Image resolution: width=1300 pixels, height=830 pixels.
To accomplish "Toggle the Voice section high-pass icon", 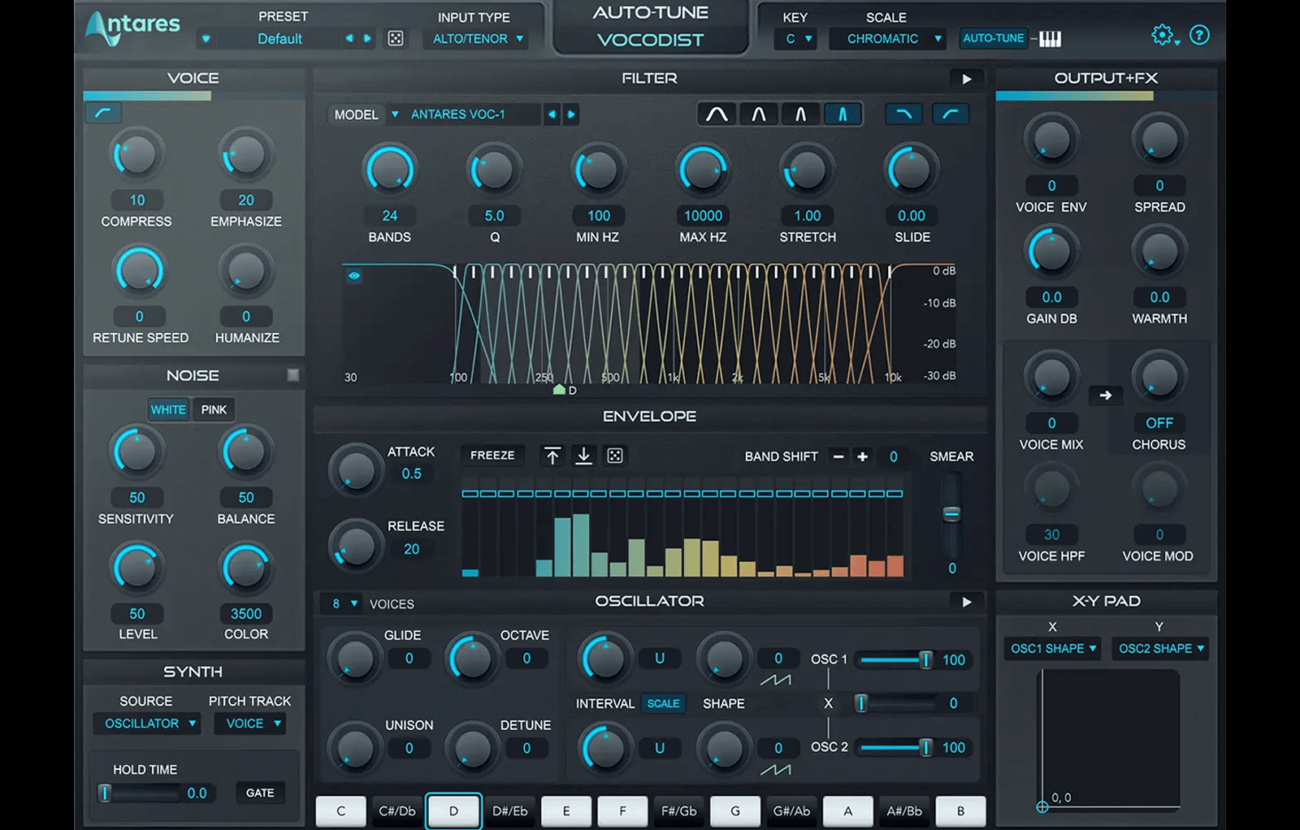I will [103, 113].
